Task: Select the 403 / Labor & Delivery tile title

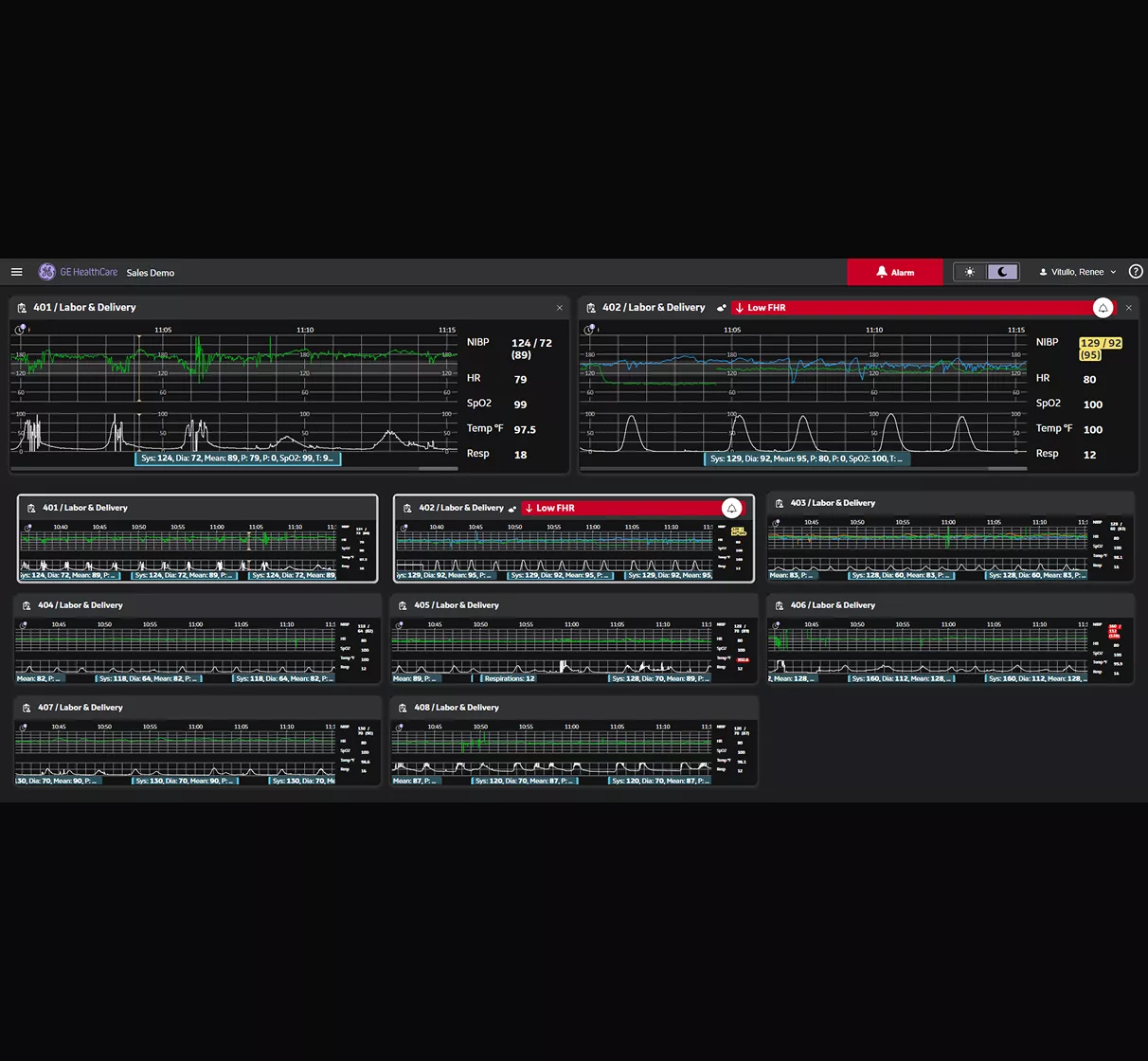Action: point(833,503)
